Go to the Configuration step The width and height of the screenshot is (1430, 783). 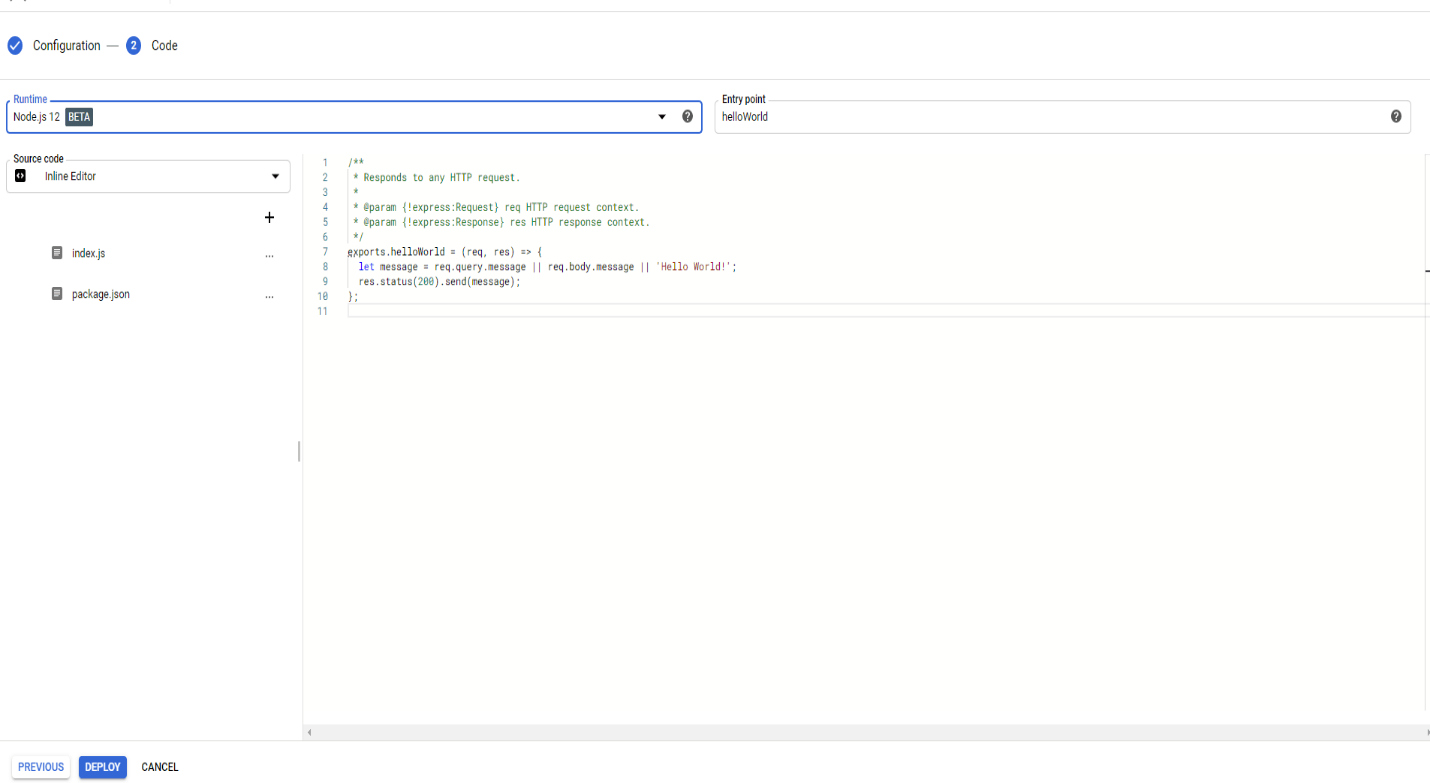click(x=66, y=45)
